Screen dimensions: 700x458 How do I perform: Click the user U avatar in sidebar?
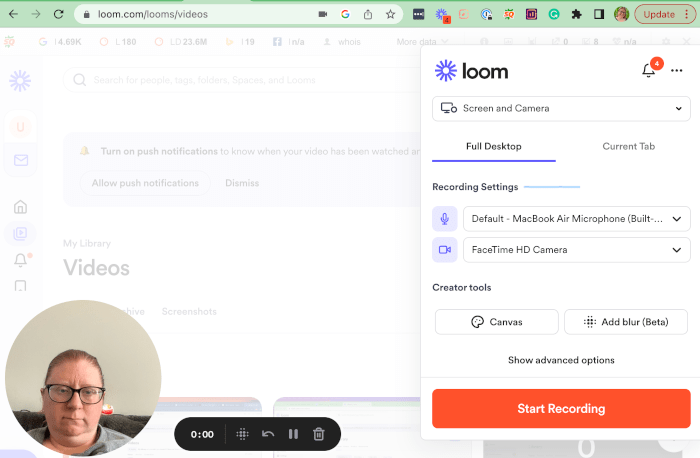point(21,127)
